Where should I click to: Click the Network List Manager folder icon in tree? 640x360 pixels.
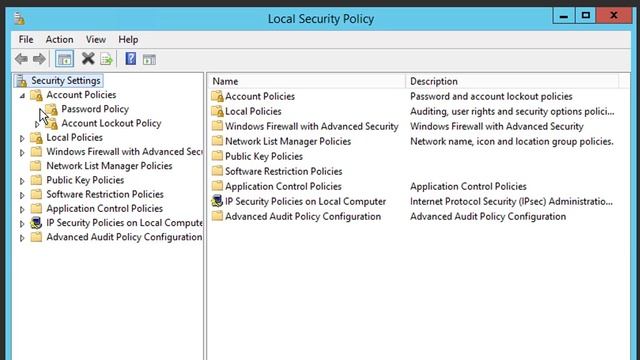[36, 166]
